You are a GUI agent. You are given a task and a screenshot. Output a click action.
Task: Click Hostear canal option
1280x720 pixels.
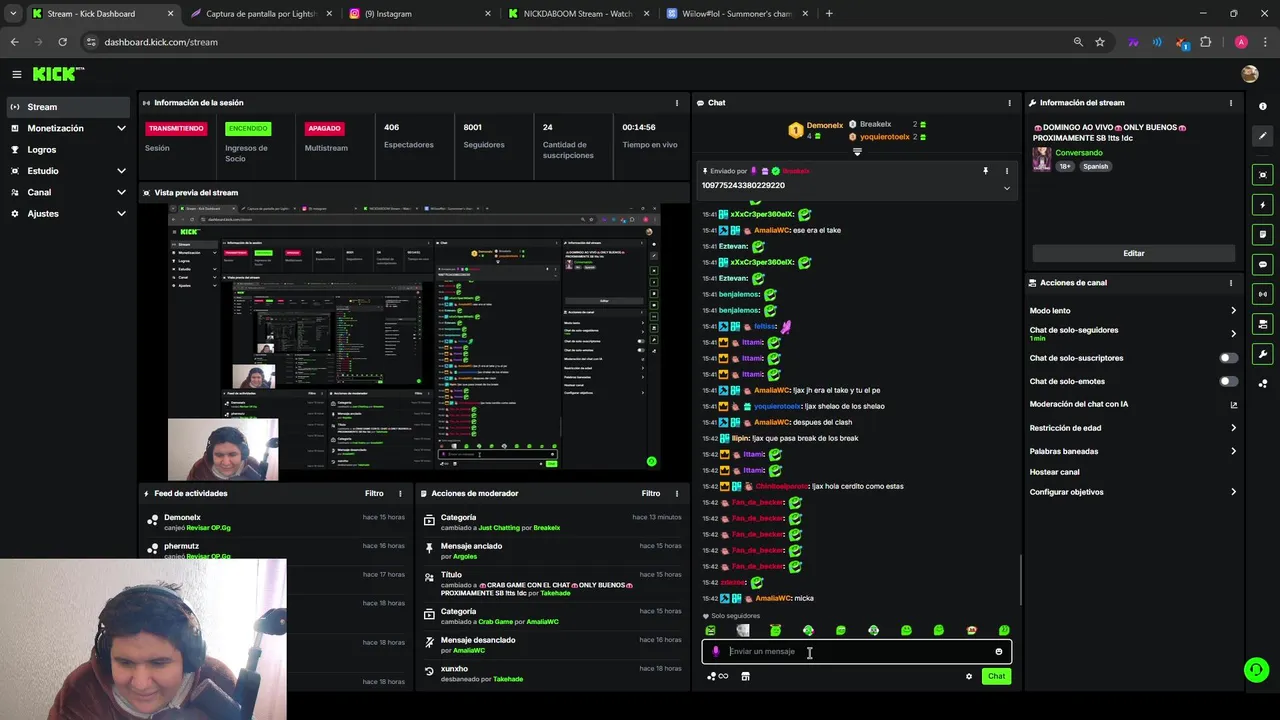pos(1055,472)
